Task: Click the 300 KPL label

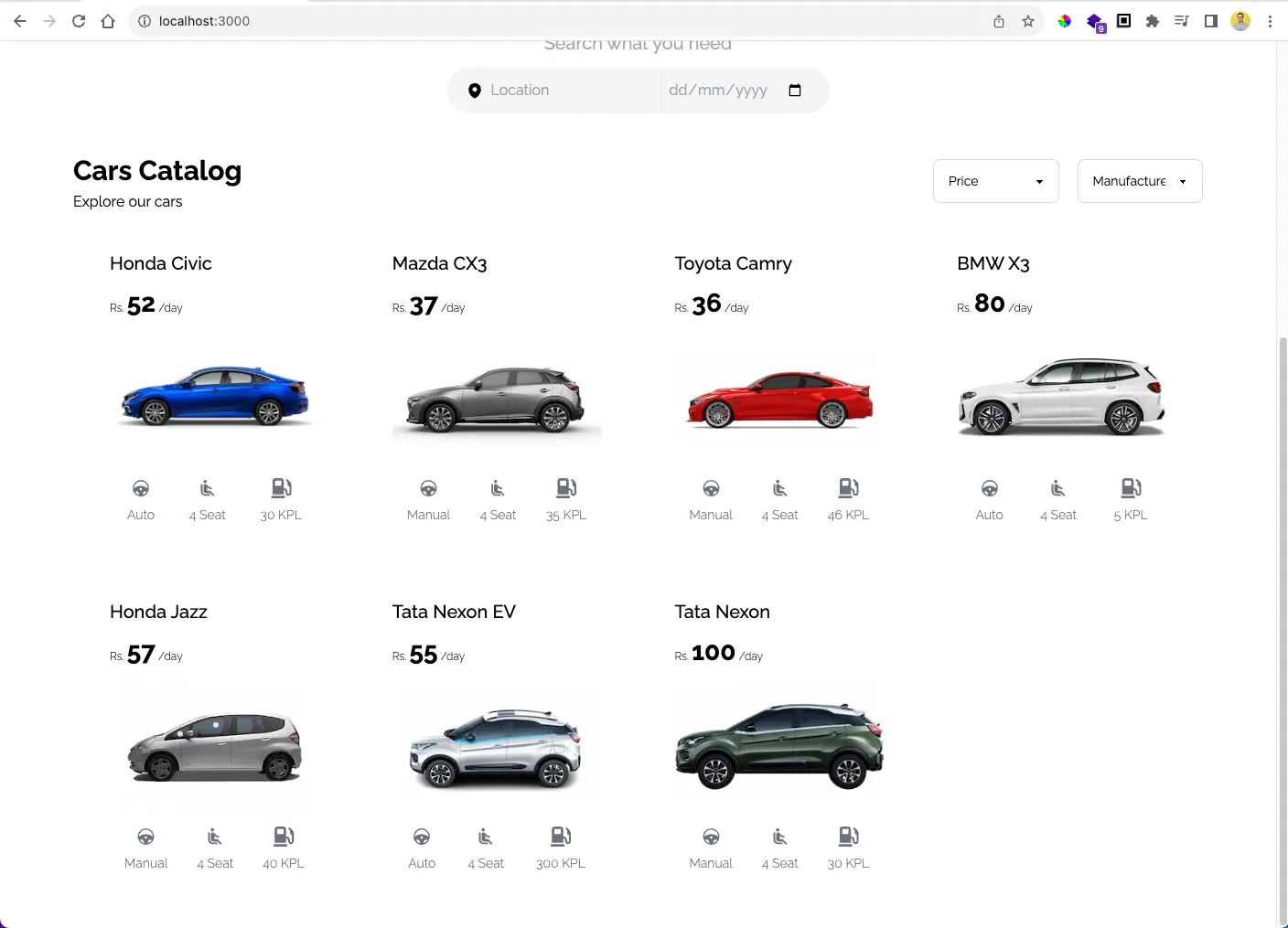Action: 561,863
